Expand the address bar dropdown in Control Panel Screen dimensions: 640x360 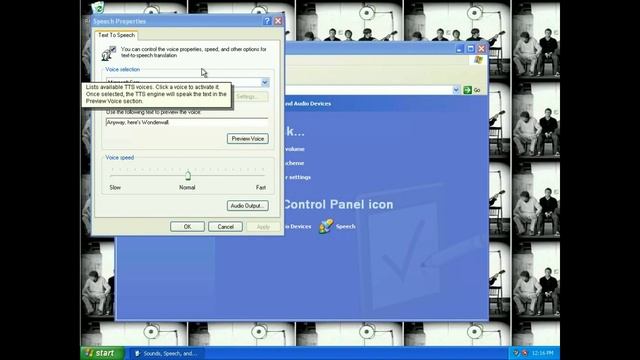point(456,90)
